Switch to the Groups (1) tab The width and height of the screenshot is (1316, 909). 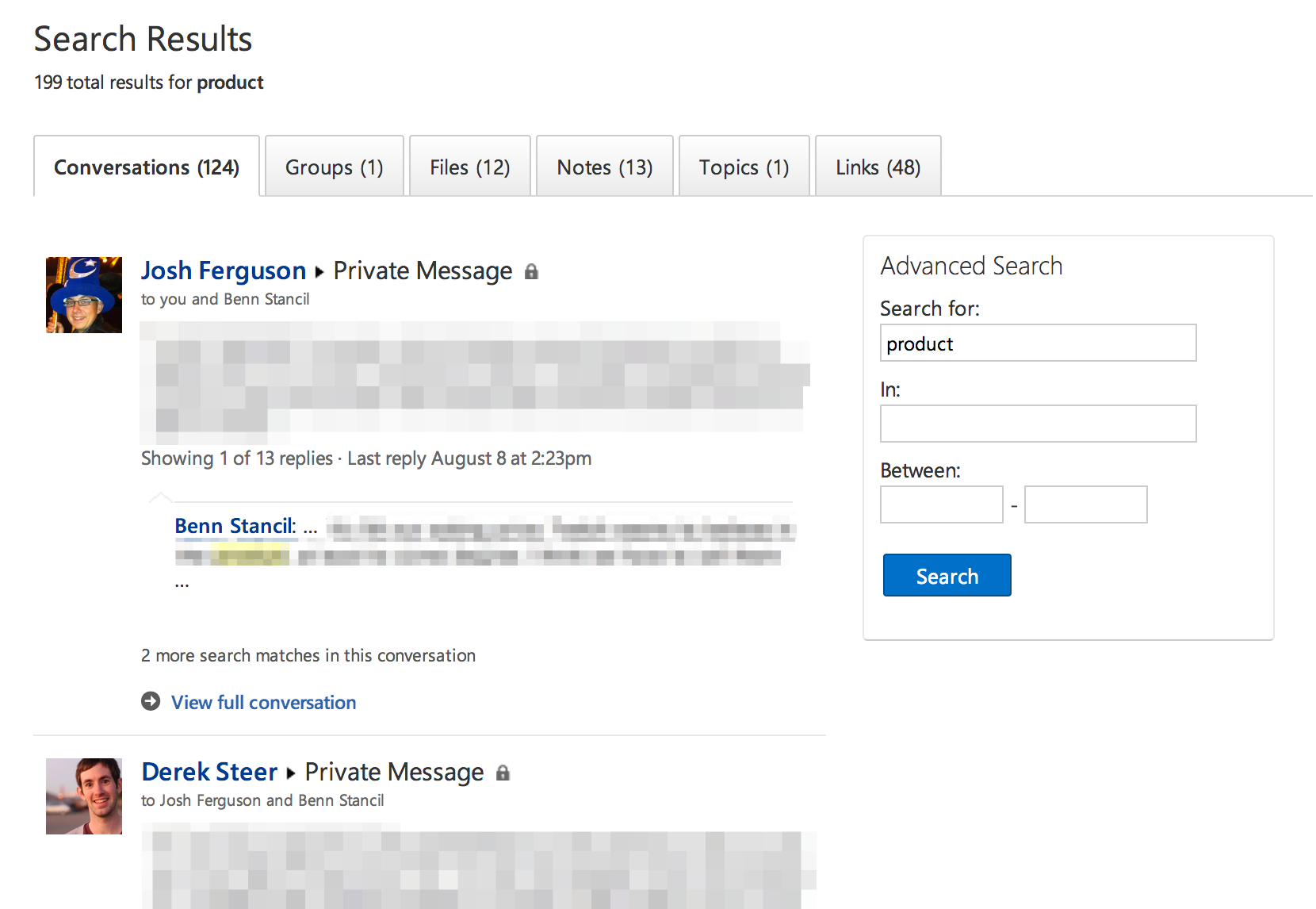(x=334, y=167)
